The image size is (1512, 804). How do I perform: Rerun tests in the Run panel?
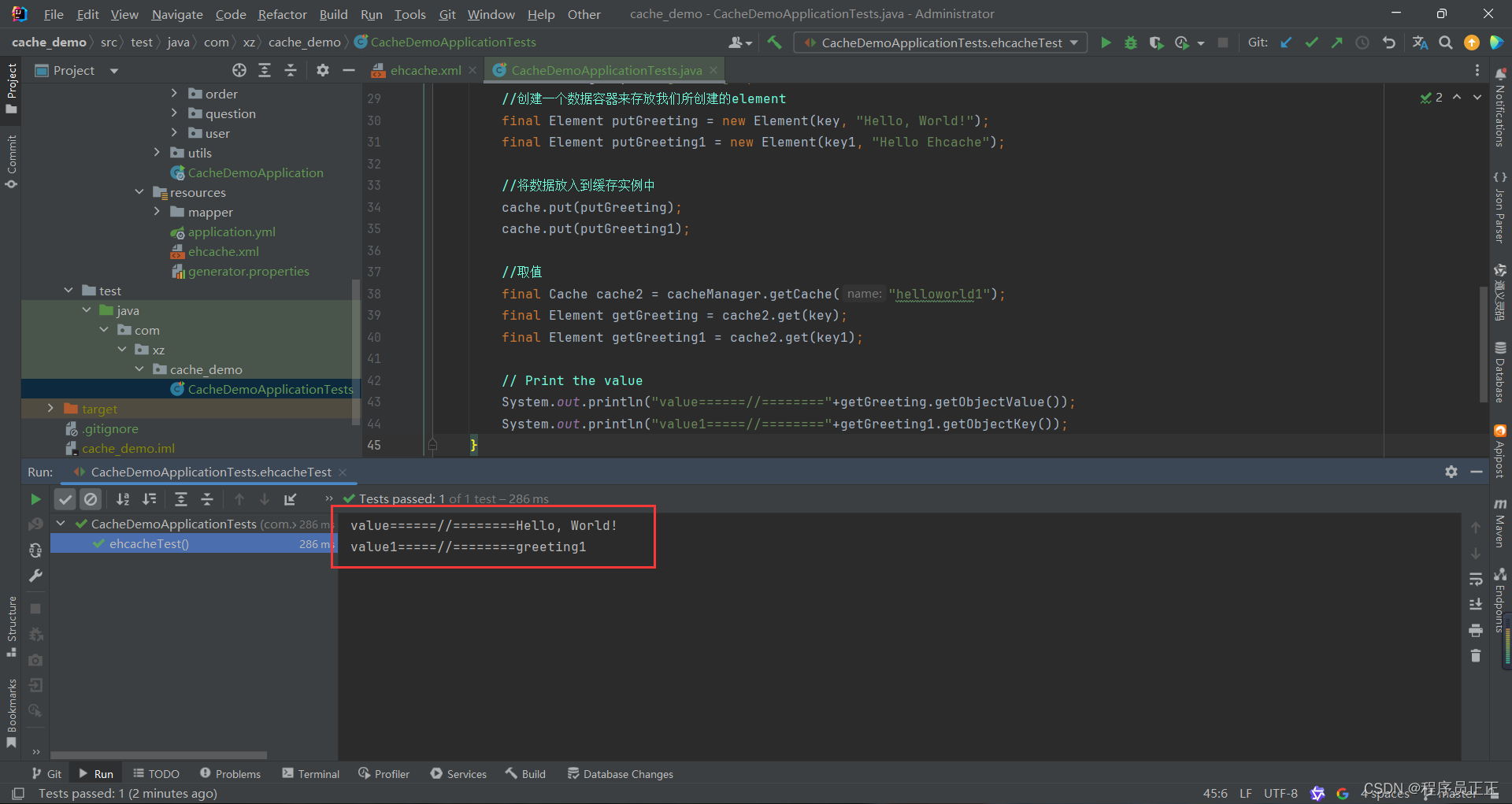pyautogui.click(x=35, y=498)
